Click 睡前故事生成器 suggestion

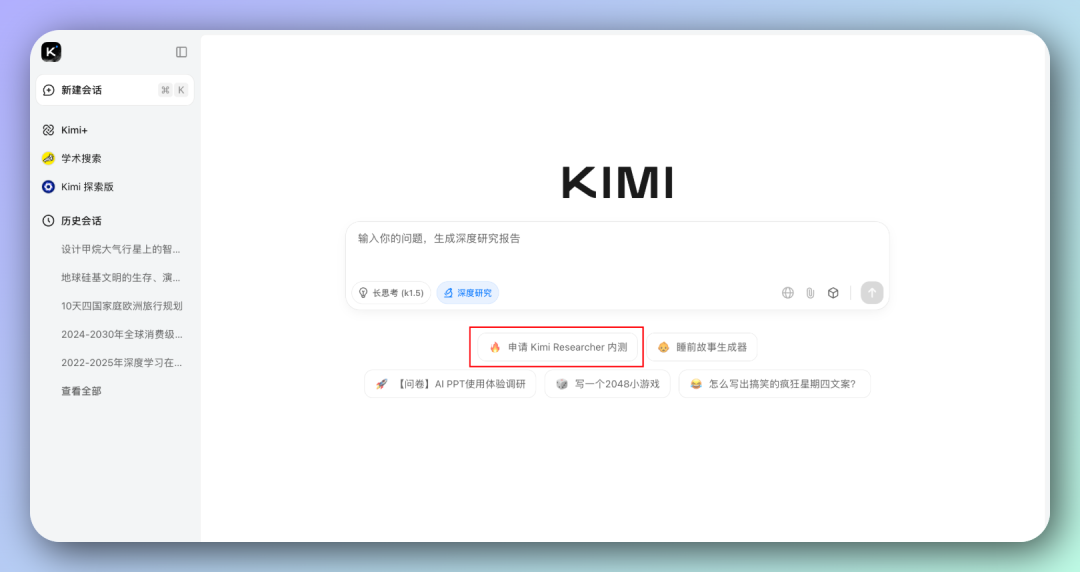tap(702, 347)
